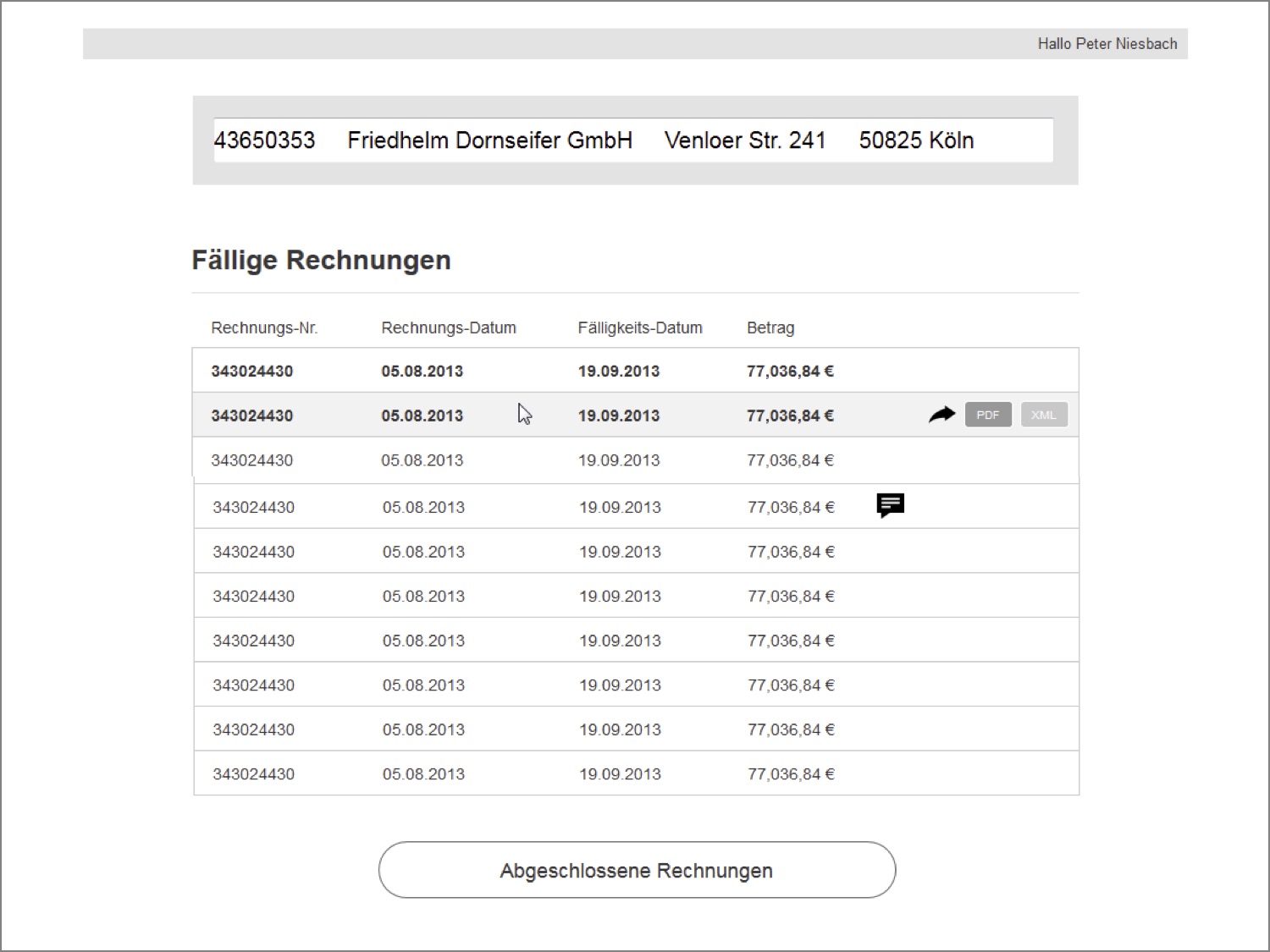The image size is (1270, 952).
Task: Click the forward arrow icon in highlighted row
Action: (x=941, y=415)
